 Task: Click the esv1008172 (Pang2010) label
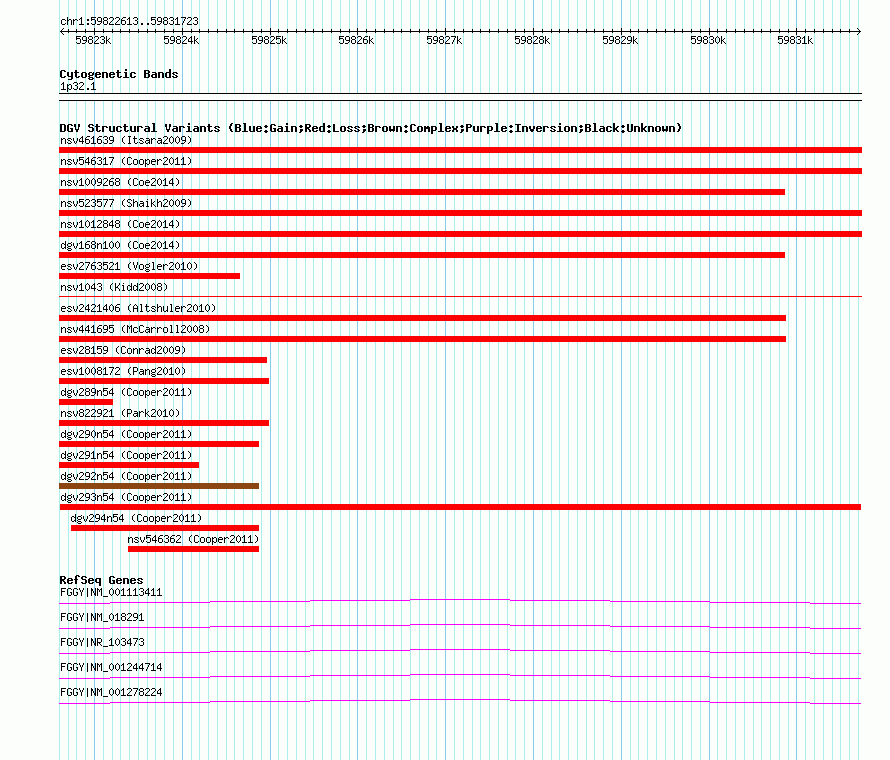tap(123, 371)
